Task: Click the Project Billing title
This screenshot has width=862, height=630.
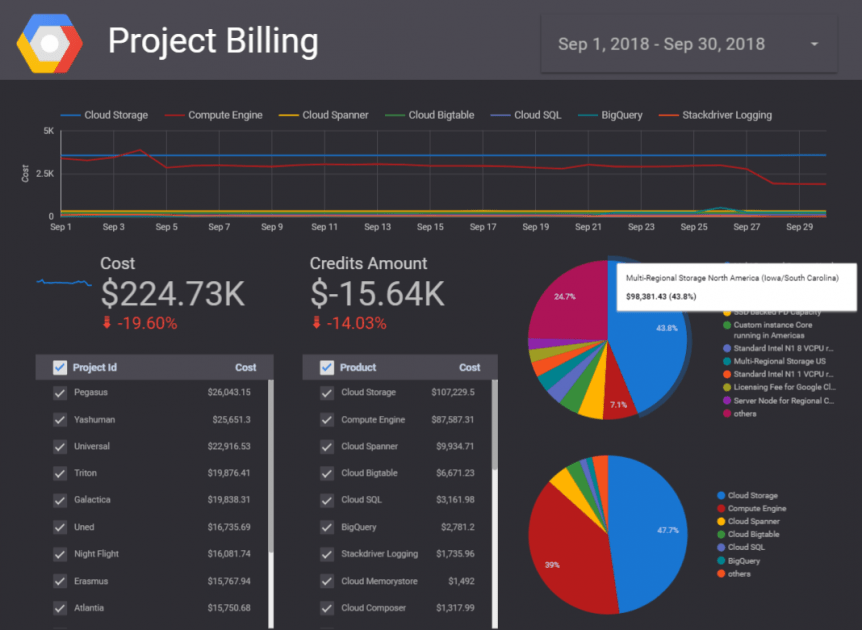Action: tap(213, 42)
